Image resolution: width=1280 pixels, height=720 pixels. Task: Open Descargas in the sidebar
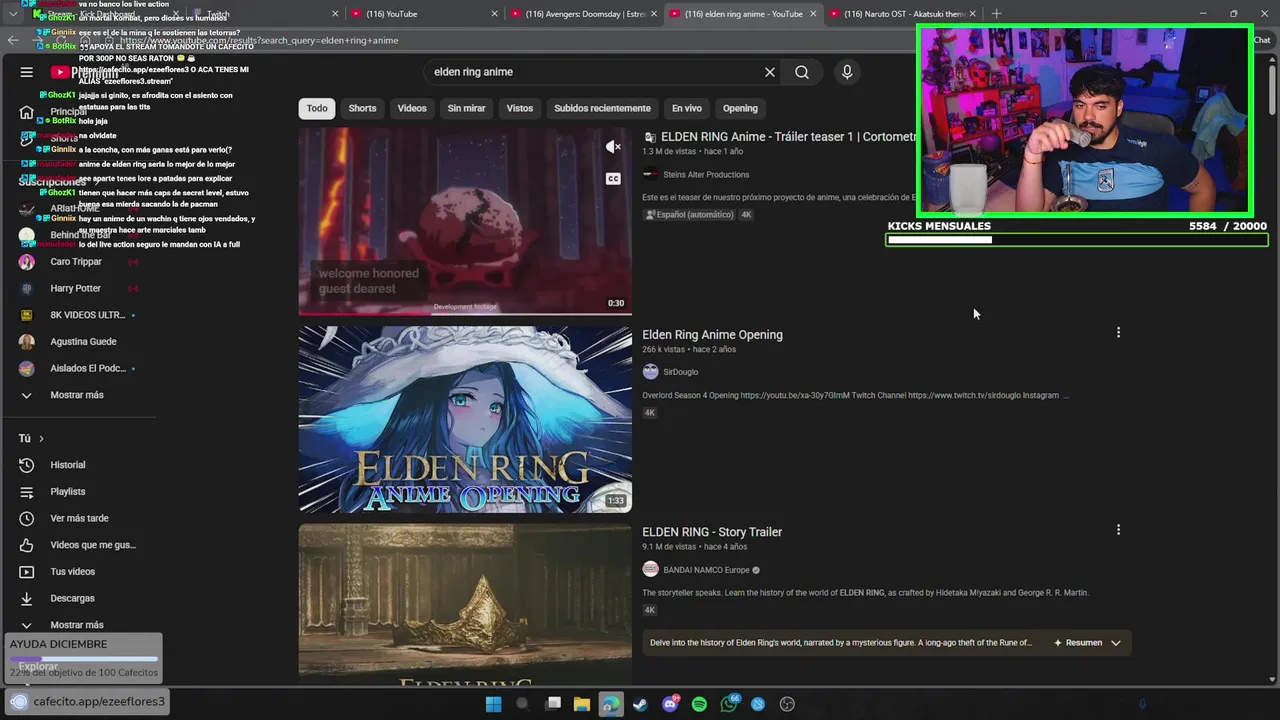(72, 598)
